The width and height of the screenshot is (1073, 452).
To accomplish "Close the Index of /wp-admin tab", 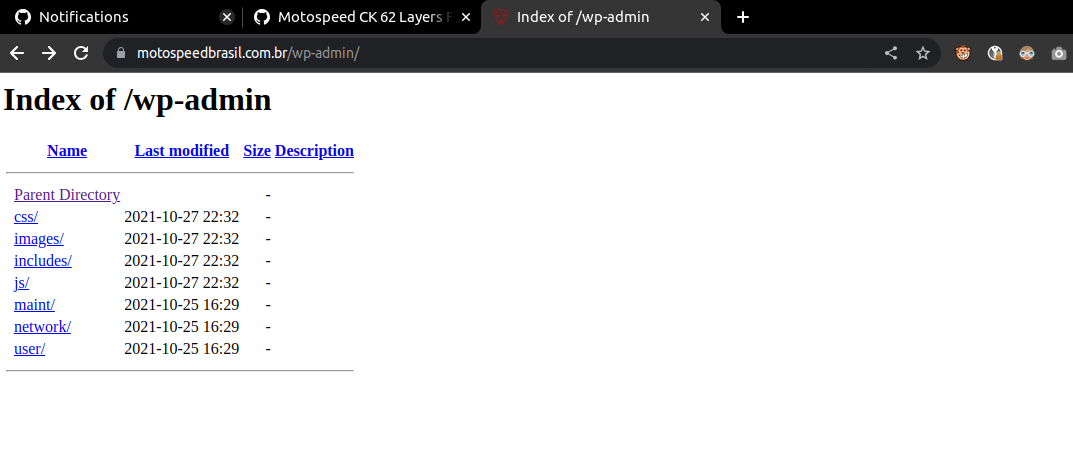I will coord(705,17).
